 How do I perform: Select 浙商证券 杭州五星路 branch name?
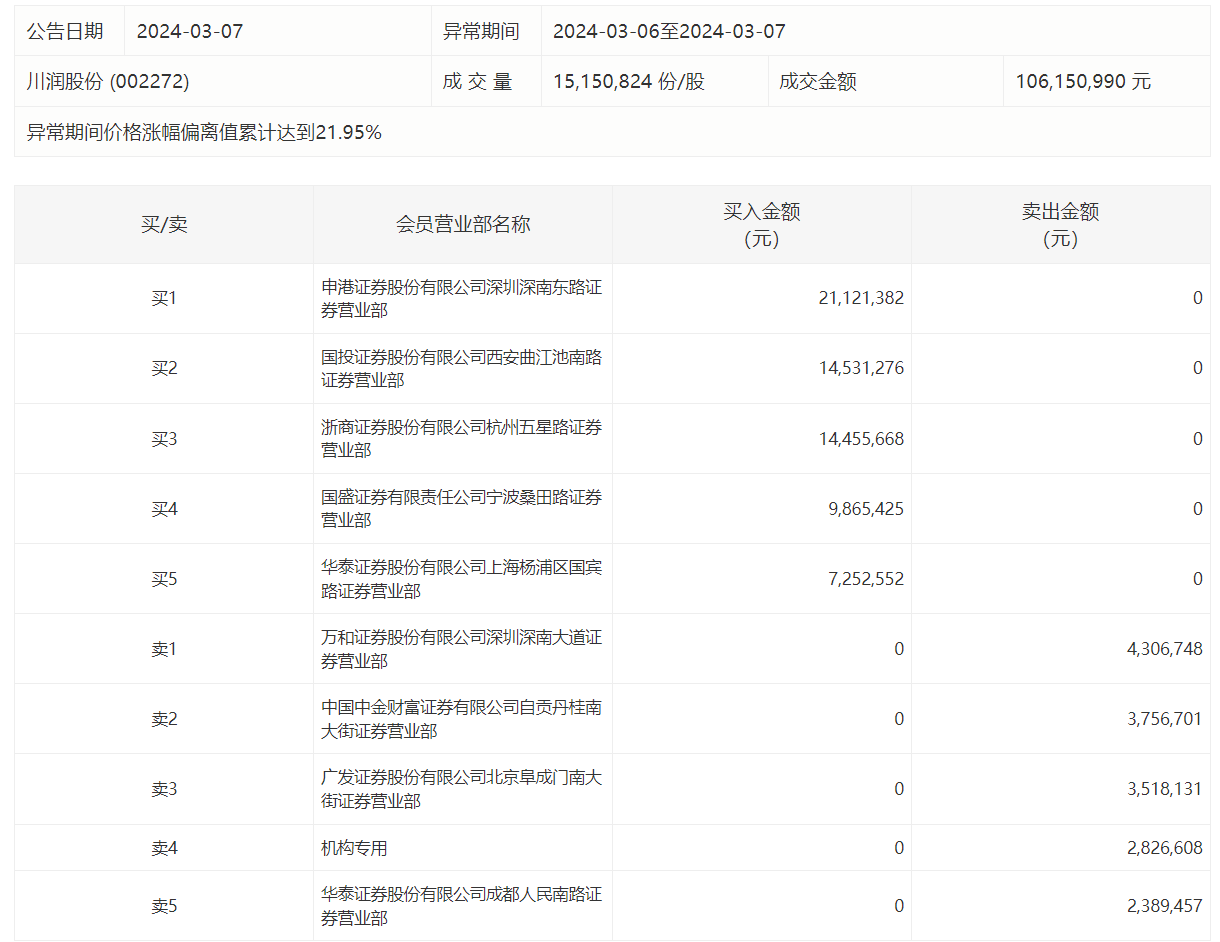[462, 439]
